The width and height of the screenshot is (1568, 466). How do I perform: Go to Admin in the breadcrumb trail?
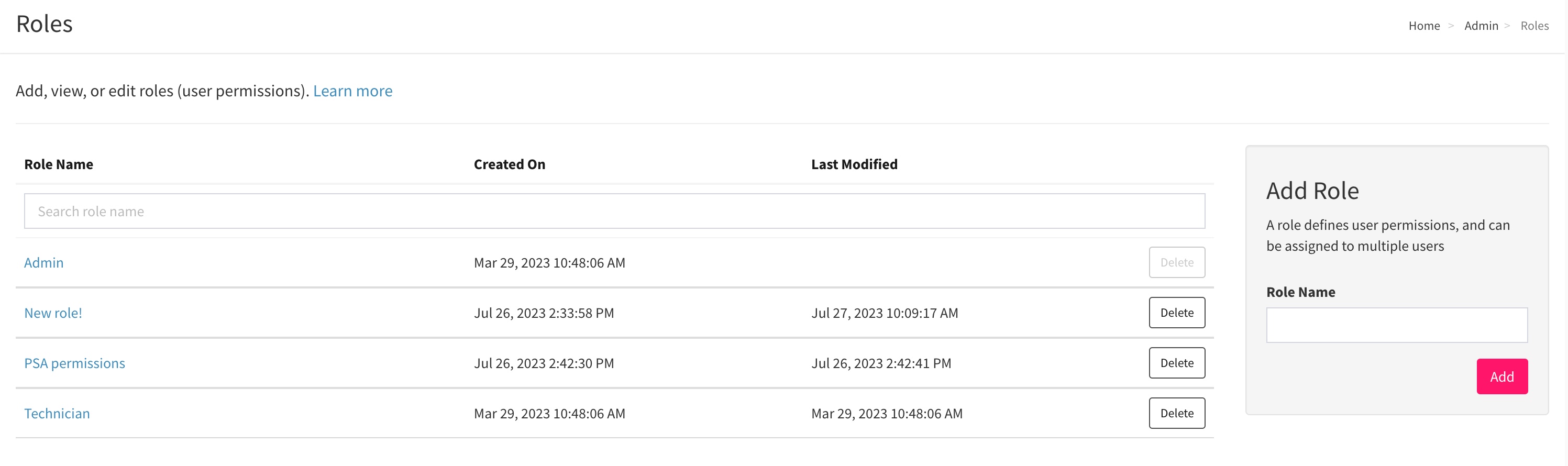click(1481, 26)
